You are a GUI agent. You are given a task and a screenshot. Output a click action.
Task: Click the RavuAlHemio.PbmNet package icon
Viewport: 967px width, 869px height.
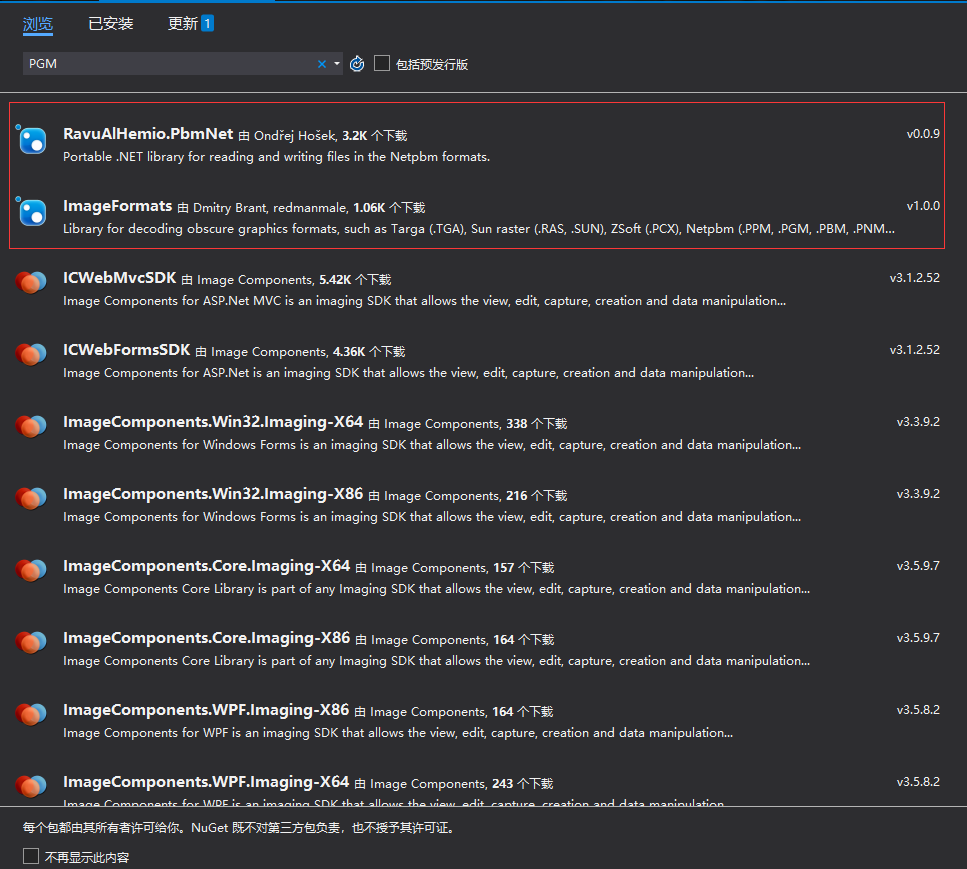pos(31,141)
